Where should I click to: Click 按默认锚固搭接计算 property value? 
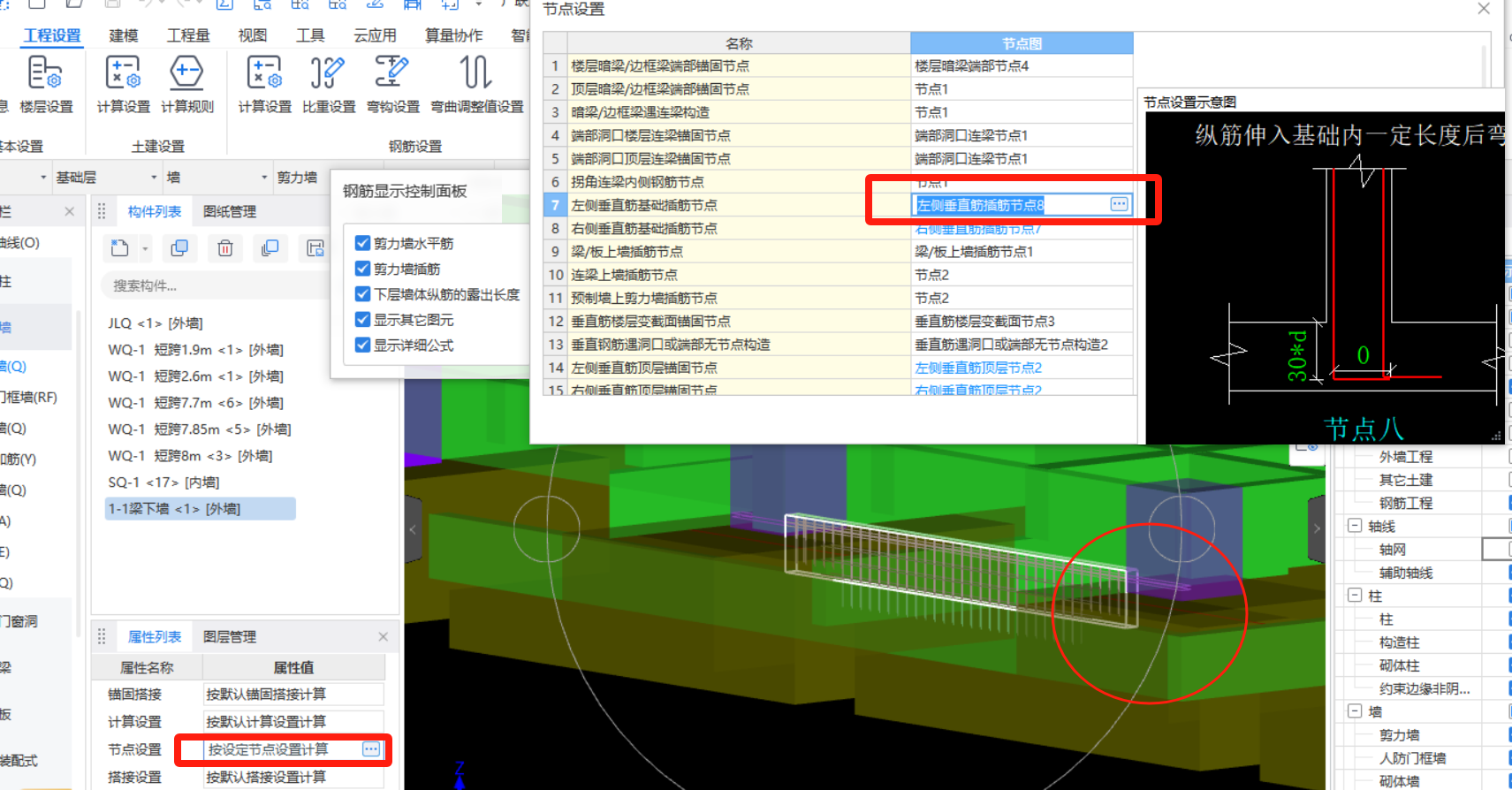[x=293, y=695]
